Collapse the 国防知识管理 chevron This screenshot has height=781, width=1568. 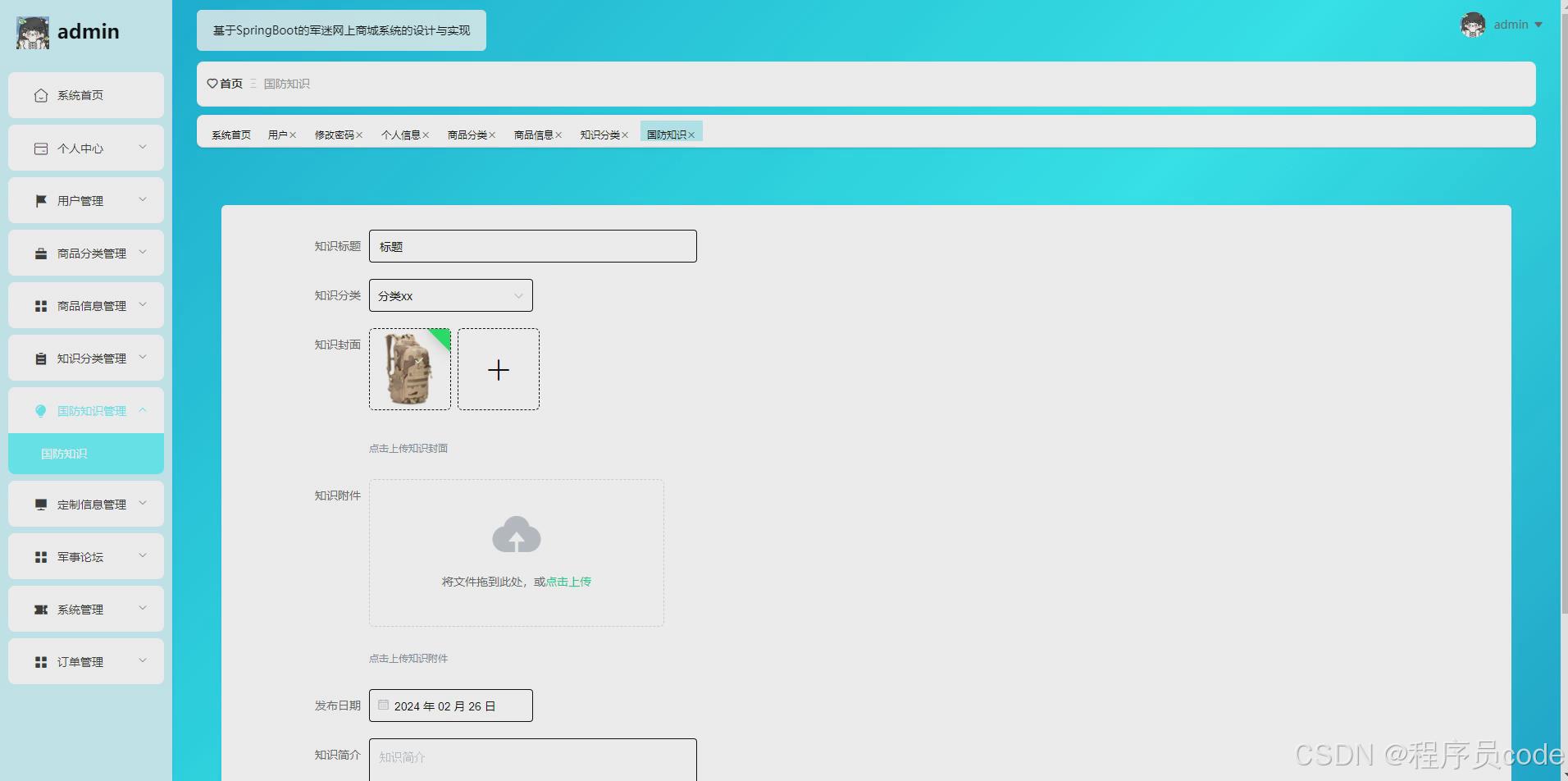click(143, 410)
